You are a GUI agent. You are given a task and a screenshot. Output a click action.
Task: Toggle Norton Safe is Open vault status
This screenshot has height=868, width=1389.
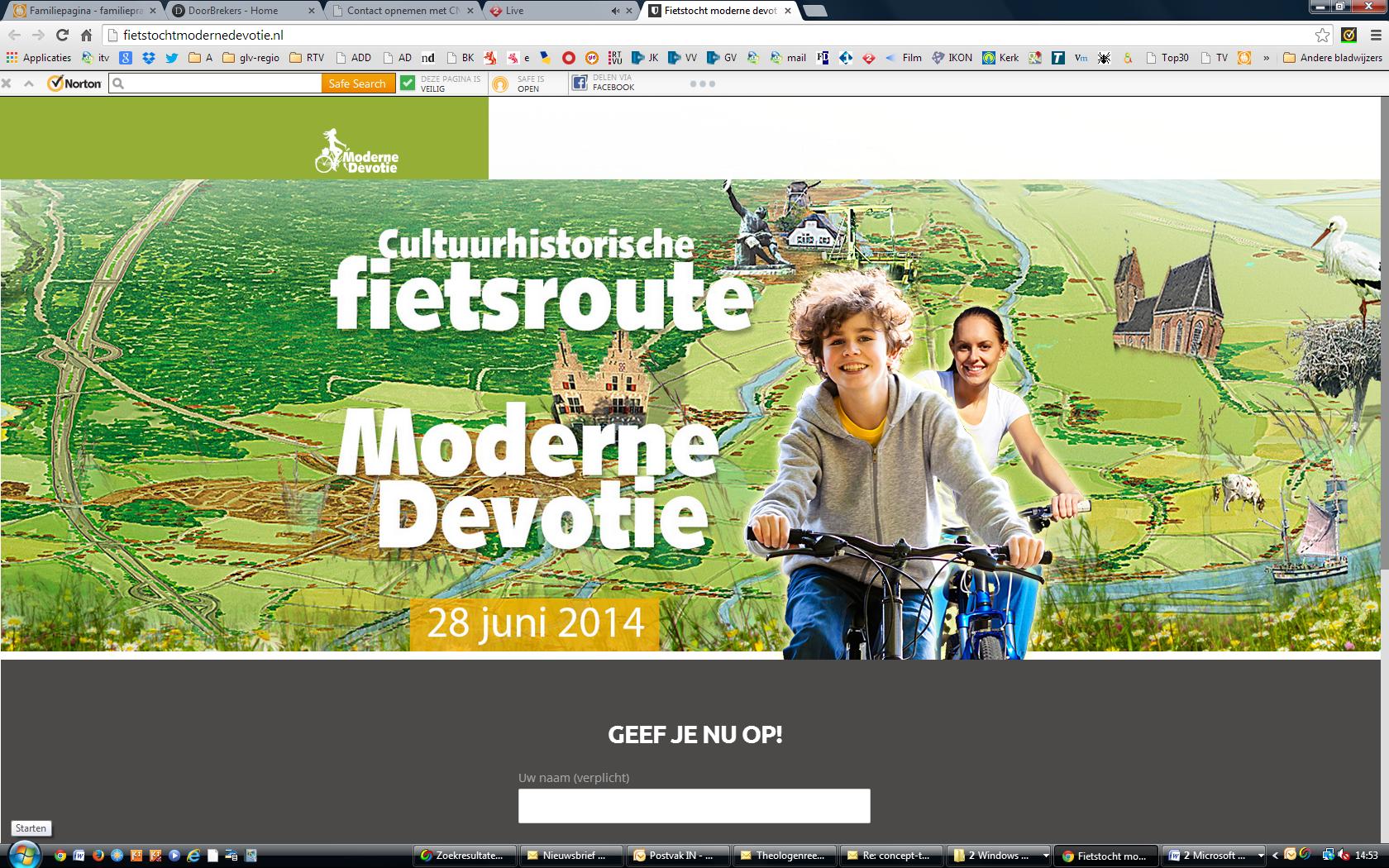coord(518,83)
